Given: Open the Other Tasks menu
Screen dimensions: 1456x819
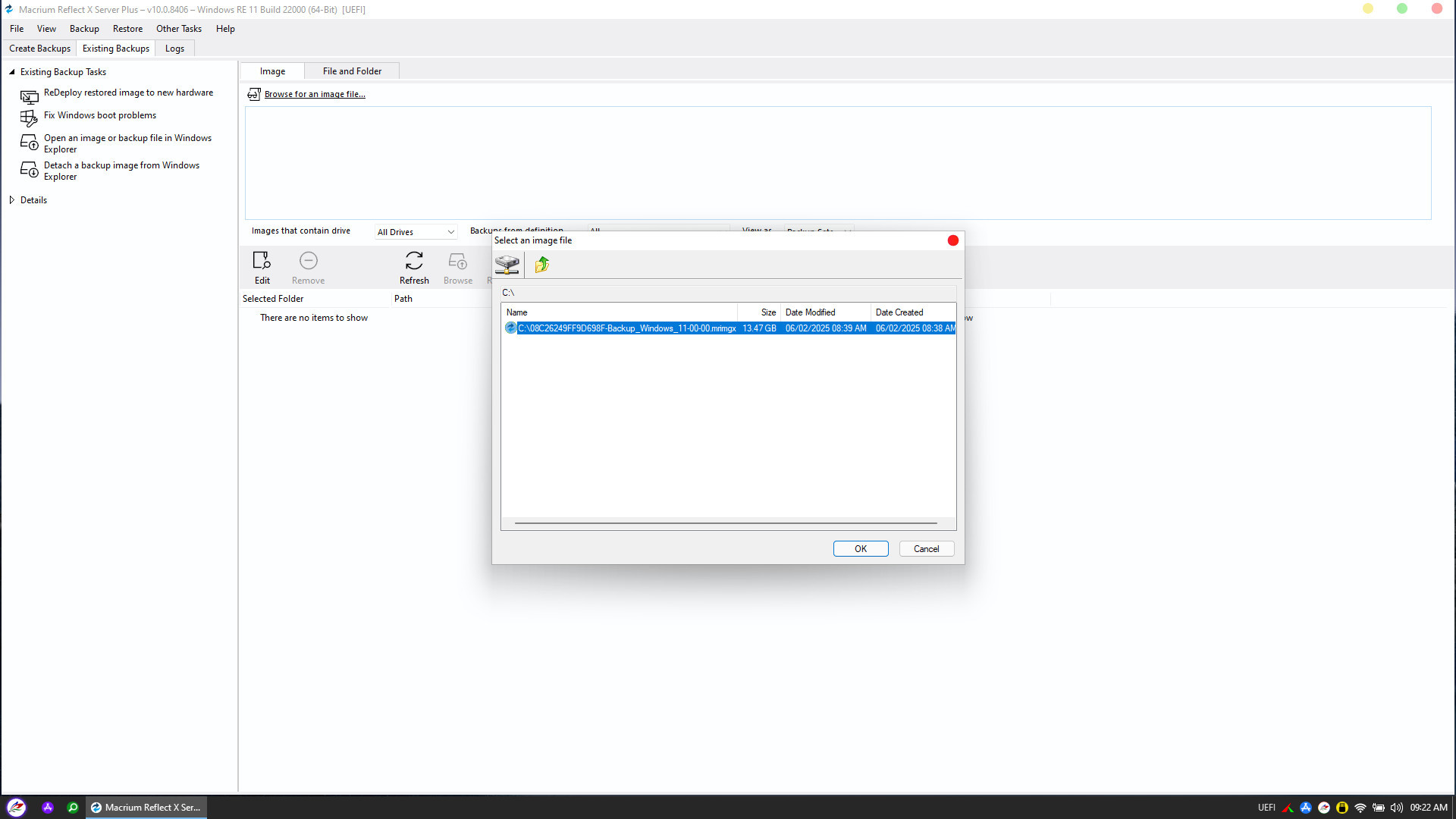Looking at the screenshot, I should point(179,29).
